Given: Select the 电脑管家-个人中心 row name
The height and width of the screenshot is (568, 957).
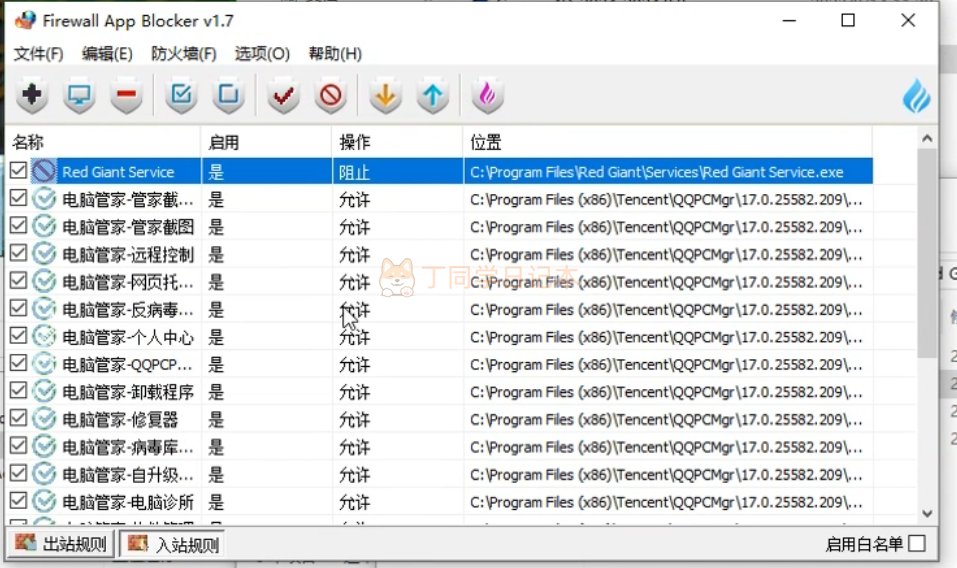Looking at the screenshot, I should coord(128,337).
